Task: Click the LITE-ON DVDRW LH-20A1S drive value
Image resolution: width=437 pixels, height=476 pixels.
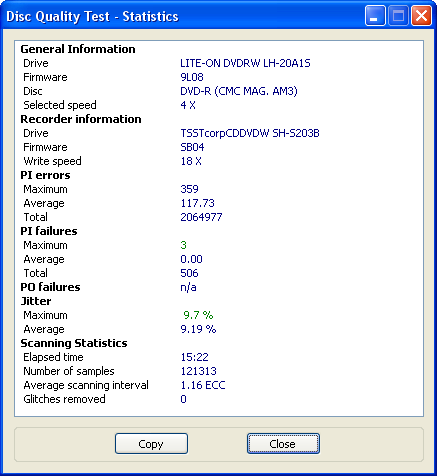Action: (245, 63)
